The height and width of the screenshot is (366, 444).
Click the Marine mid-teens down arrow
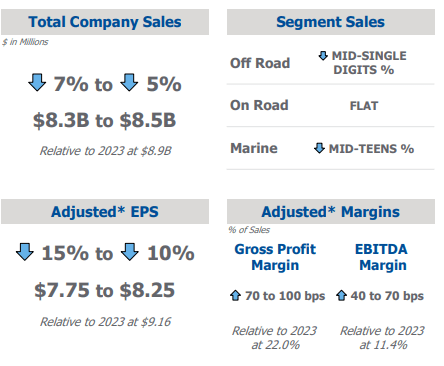(319, 148)
